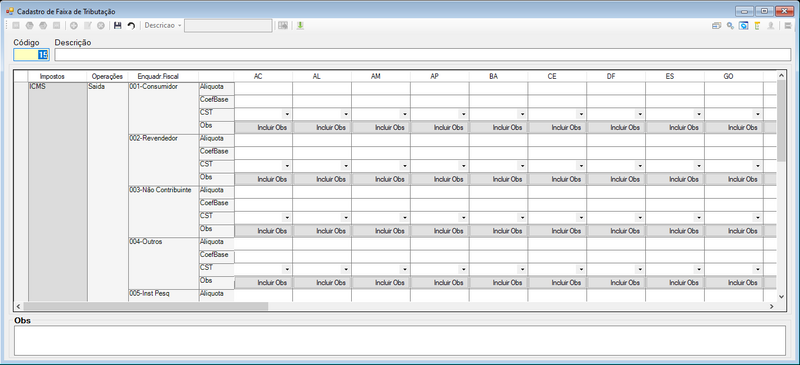Click Incluir Obs for 002-Revendedor under GO

[734, 179]
